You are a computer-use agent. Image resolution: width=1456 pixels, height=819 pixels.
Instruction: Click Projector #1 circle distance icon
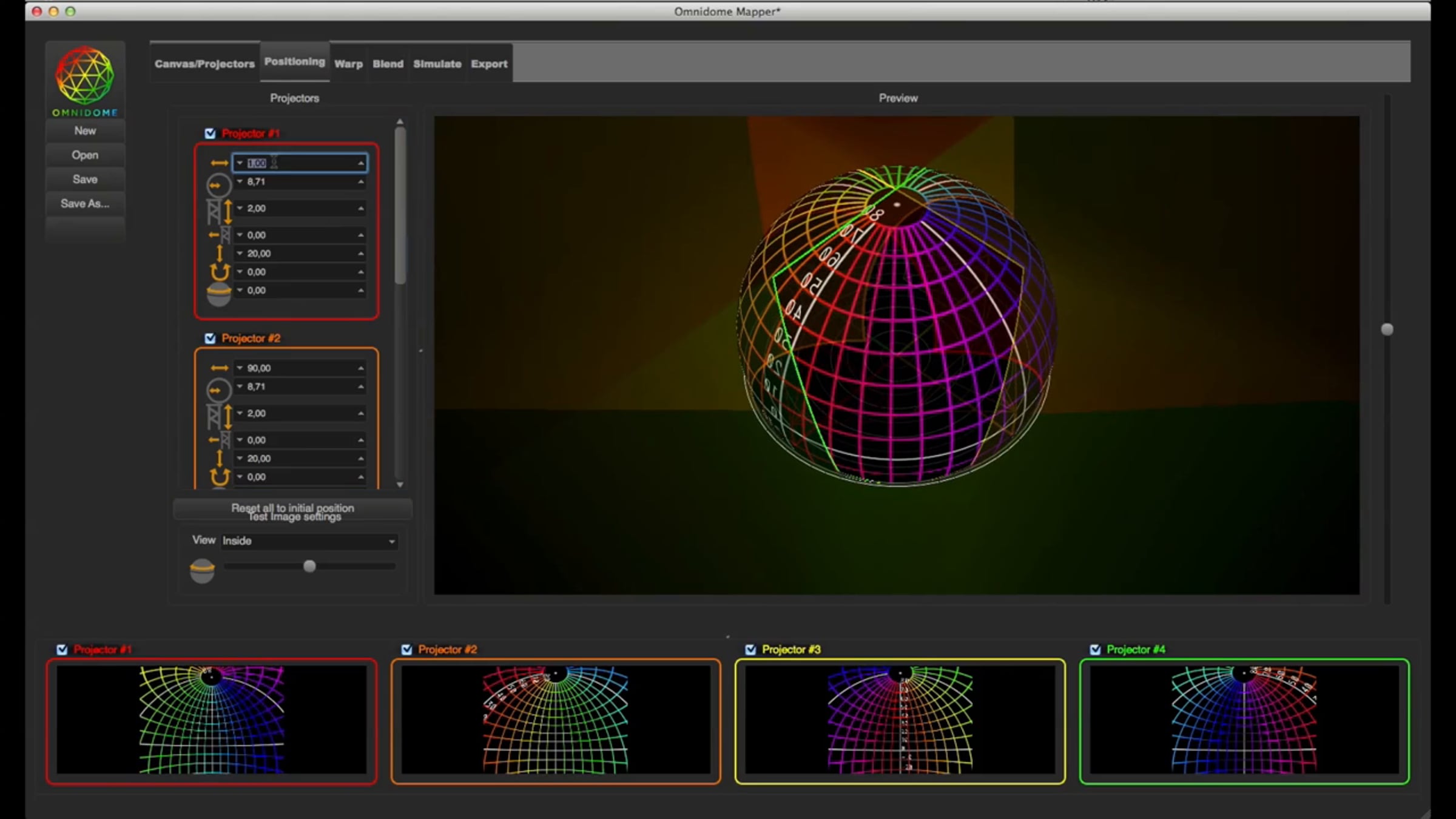(218, 185)
